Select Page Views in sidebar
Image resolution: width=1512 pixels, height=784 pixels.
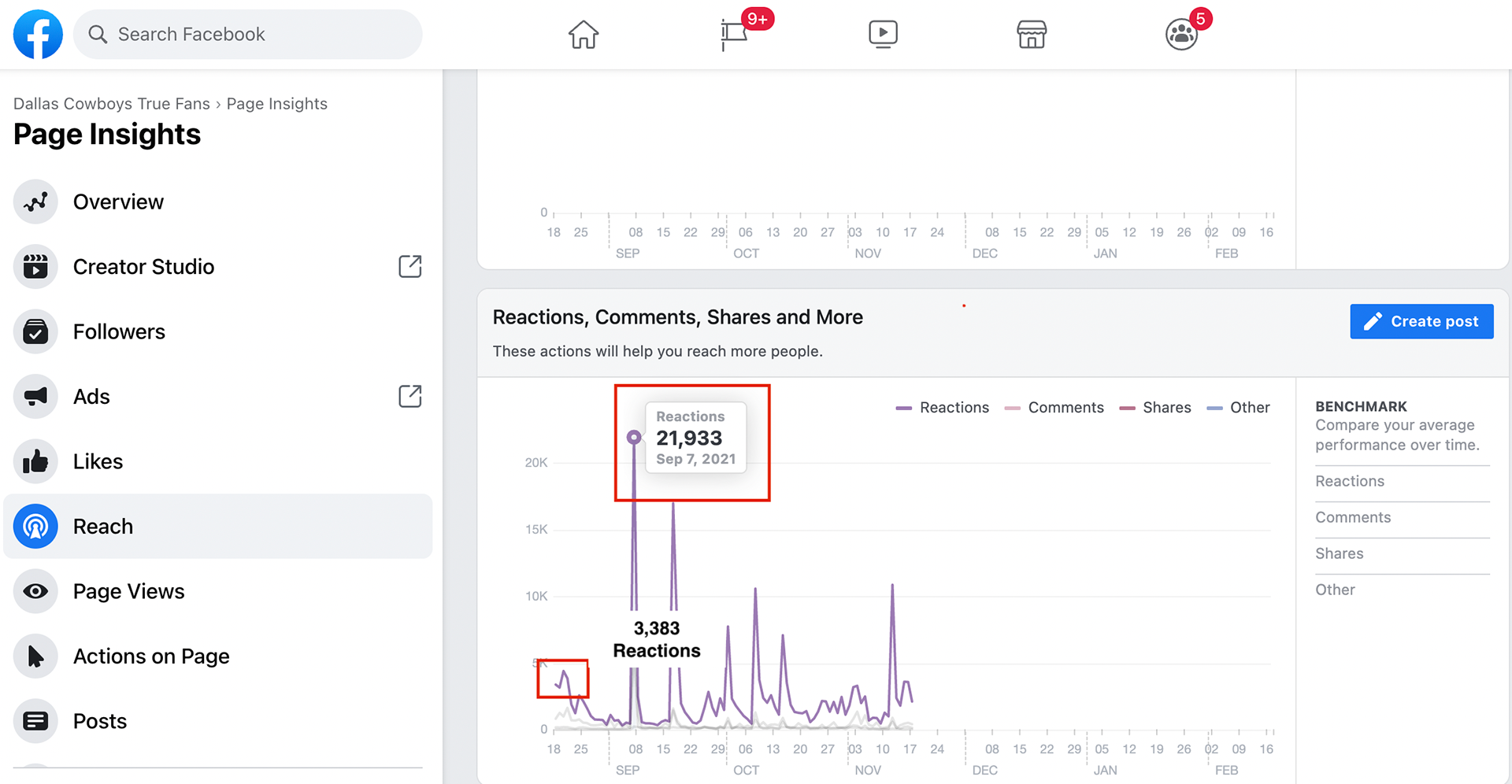218,591
